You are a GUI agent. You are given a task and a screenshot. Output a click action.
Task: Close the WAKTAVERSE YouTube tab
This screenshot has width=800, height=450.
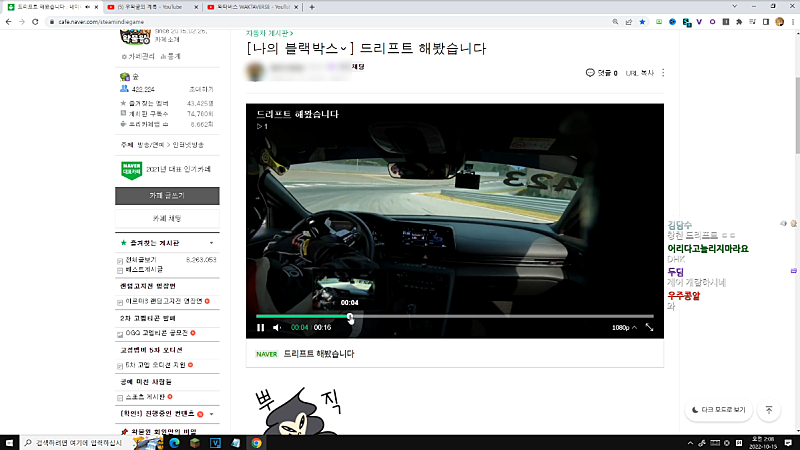point(296,7)
